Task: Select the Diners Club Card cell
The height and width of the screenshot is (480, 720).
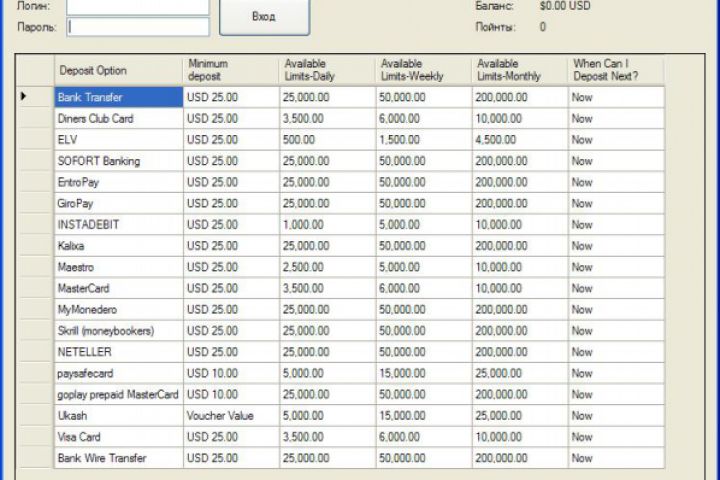Action: tap(118, 119)
